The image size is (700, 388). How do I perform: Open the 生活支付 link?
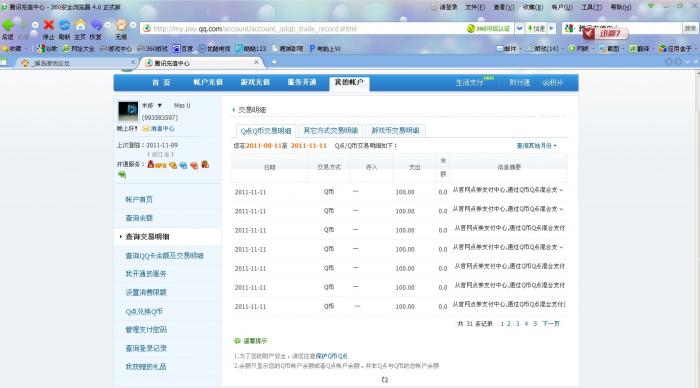pos(469,83)
